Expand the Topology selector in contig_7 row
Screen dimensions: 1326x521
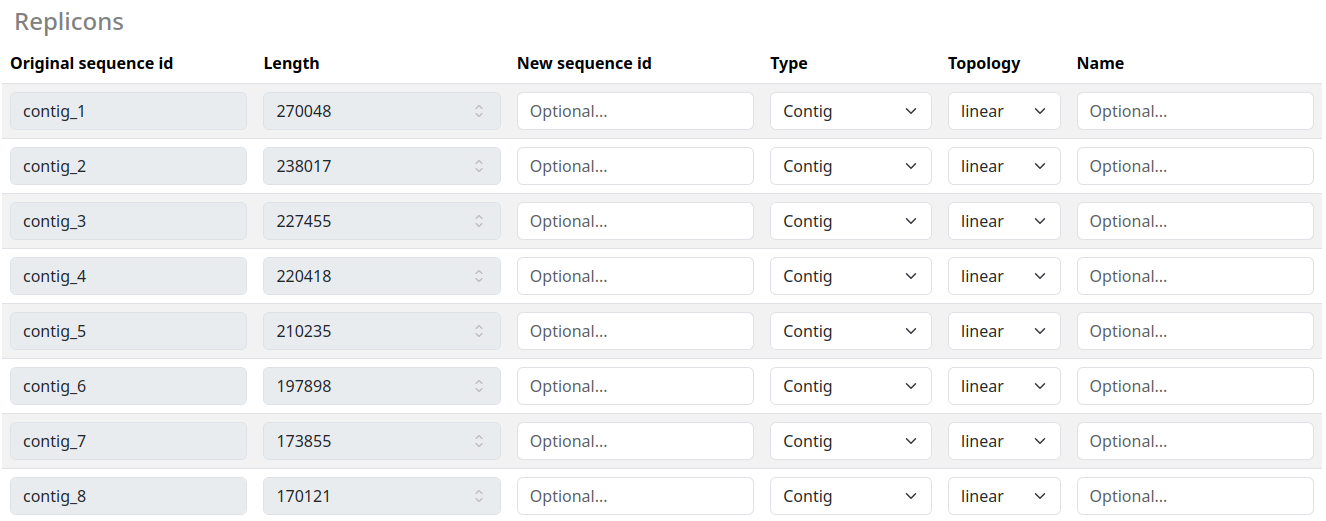(1004, 441)
